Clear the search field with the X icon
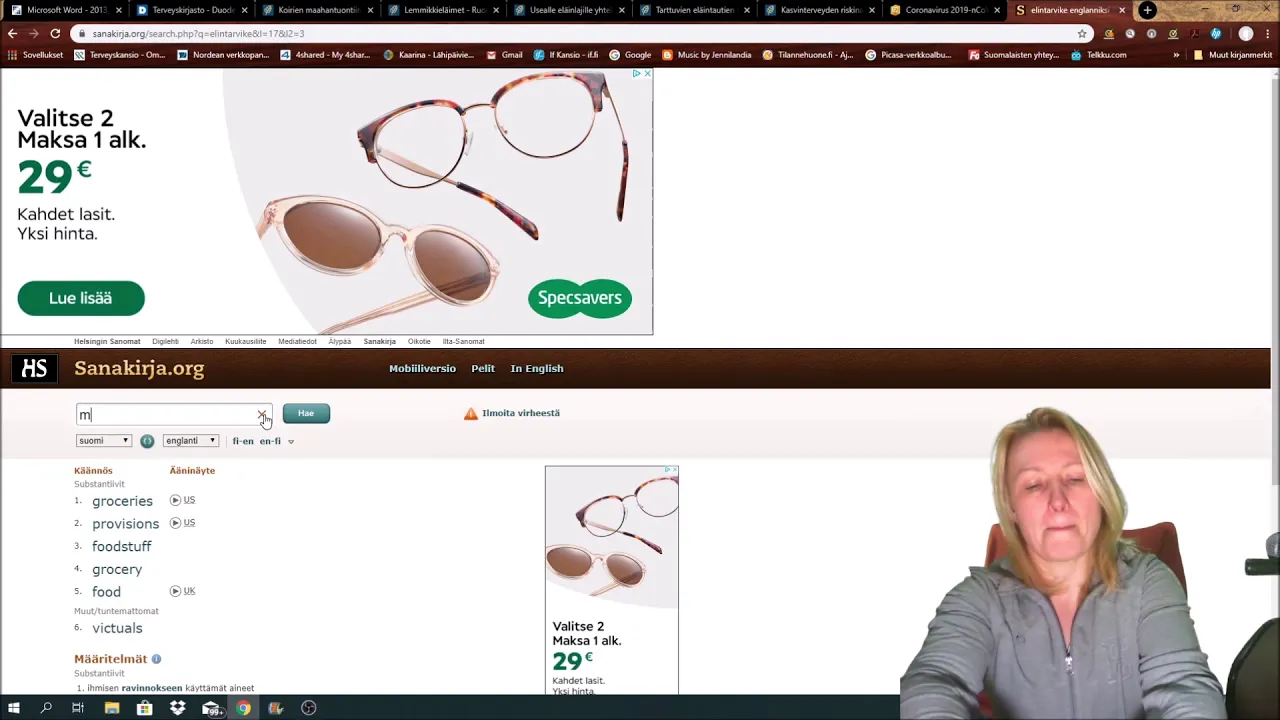The width and height of the screenshot is (1280, 720). point(261,414)
